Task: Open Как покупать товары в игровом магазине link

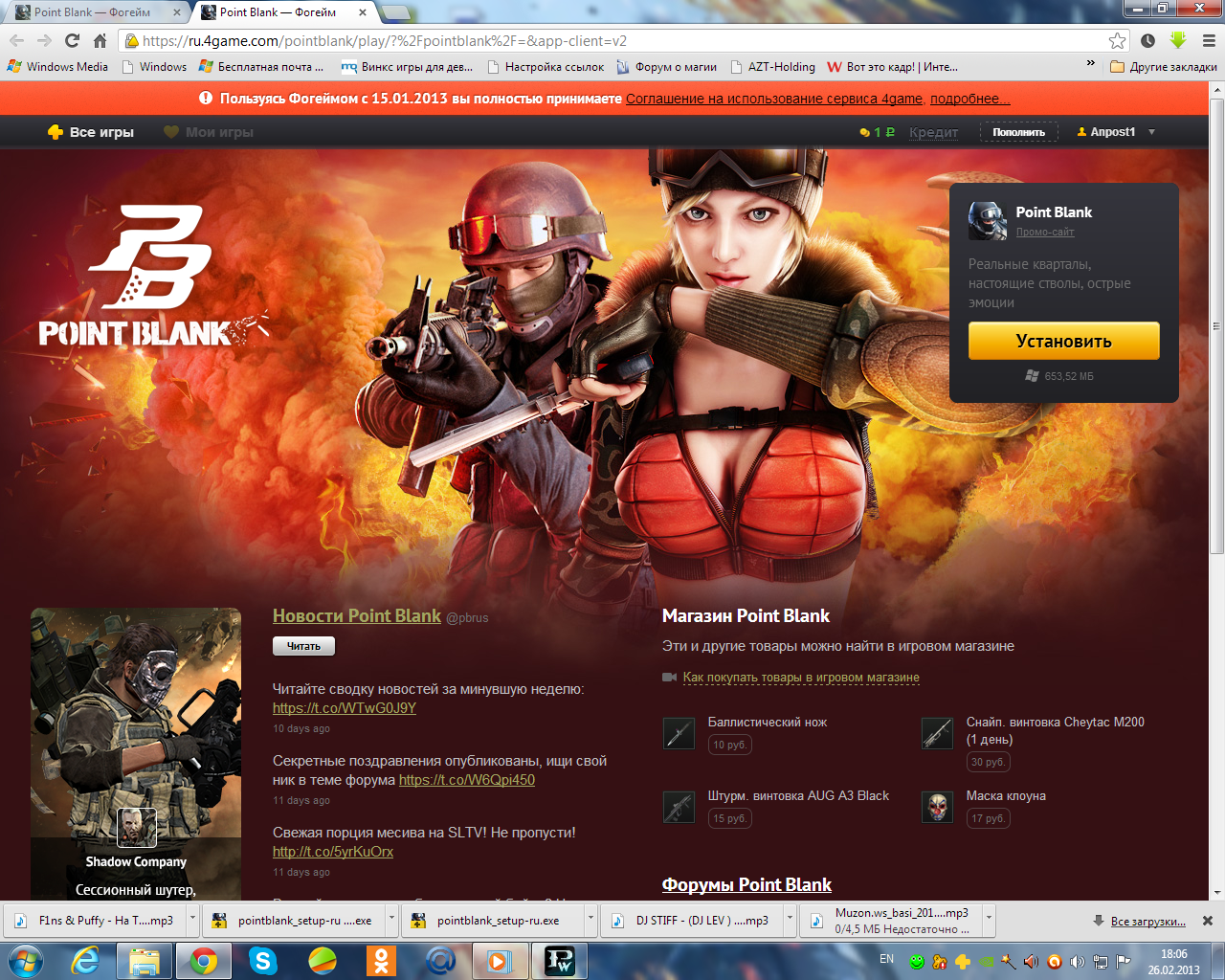Action: pyautogui.click(x=801, y=678)
